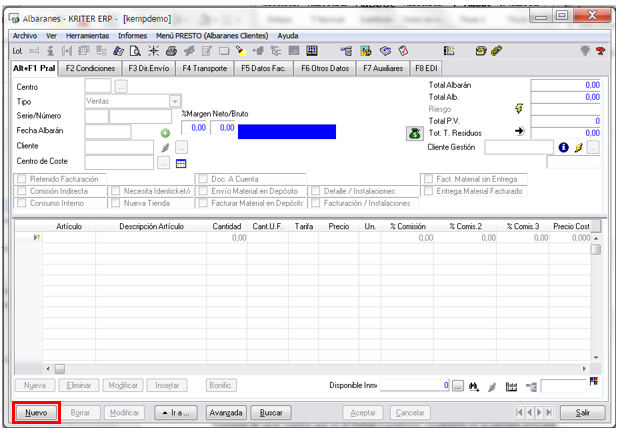This screenshot has width=618, height=431.
Task: Switch to F8 EDI tab
Action: [426, 69]
